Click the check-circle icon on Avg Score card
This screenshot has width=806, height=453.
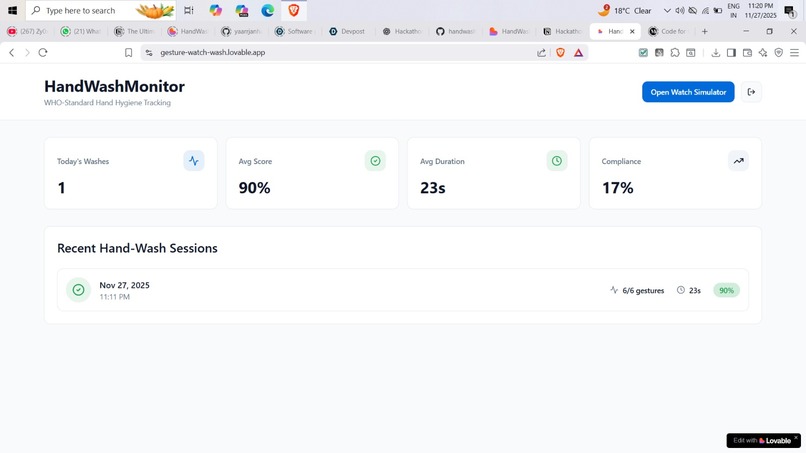tap(375, 161)
